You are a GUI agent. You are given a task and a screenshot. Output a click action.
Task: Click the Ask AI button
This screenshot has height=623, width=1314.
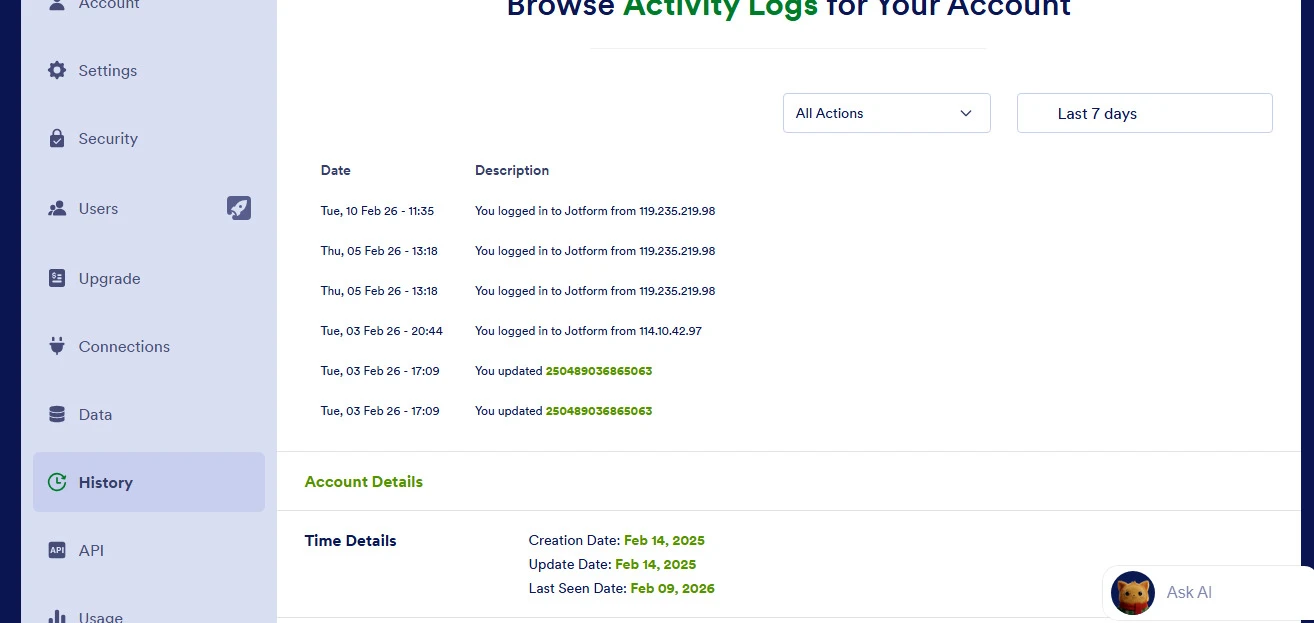click(x=1189, y=592)
